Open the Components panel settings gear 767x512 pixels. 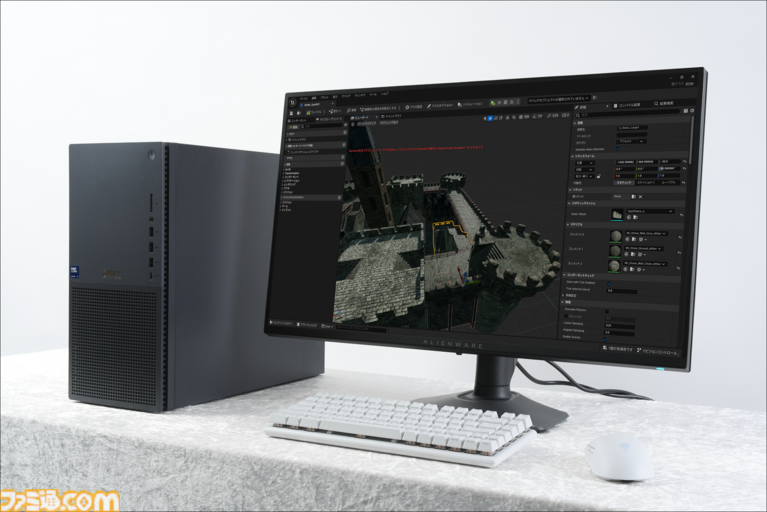(345, 125)
